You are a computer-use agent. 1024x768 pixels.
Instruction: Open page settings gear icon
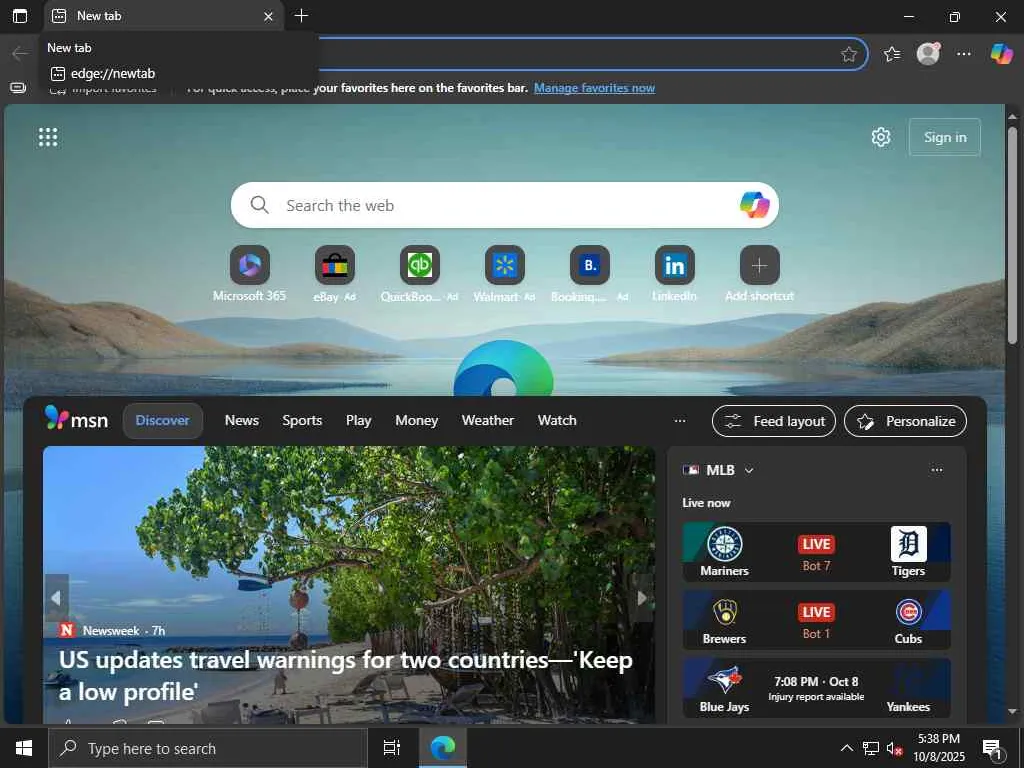(881, 137)
